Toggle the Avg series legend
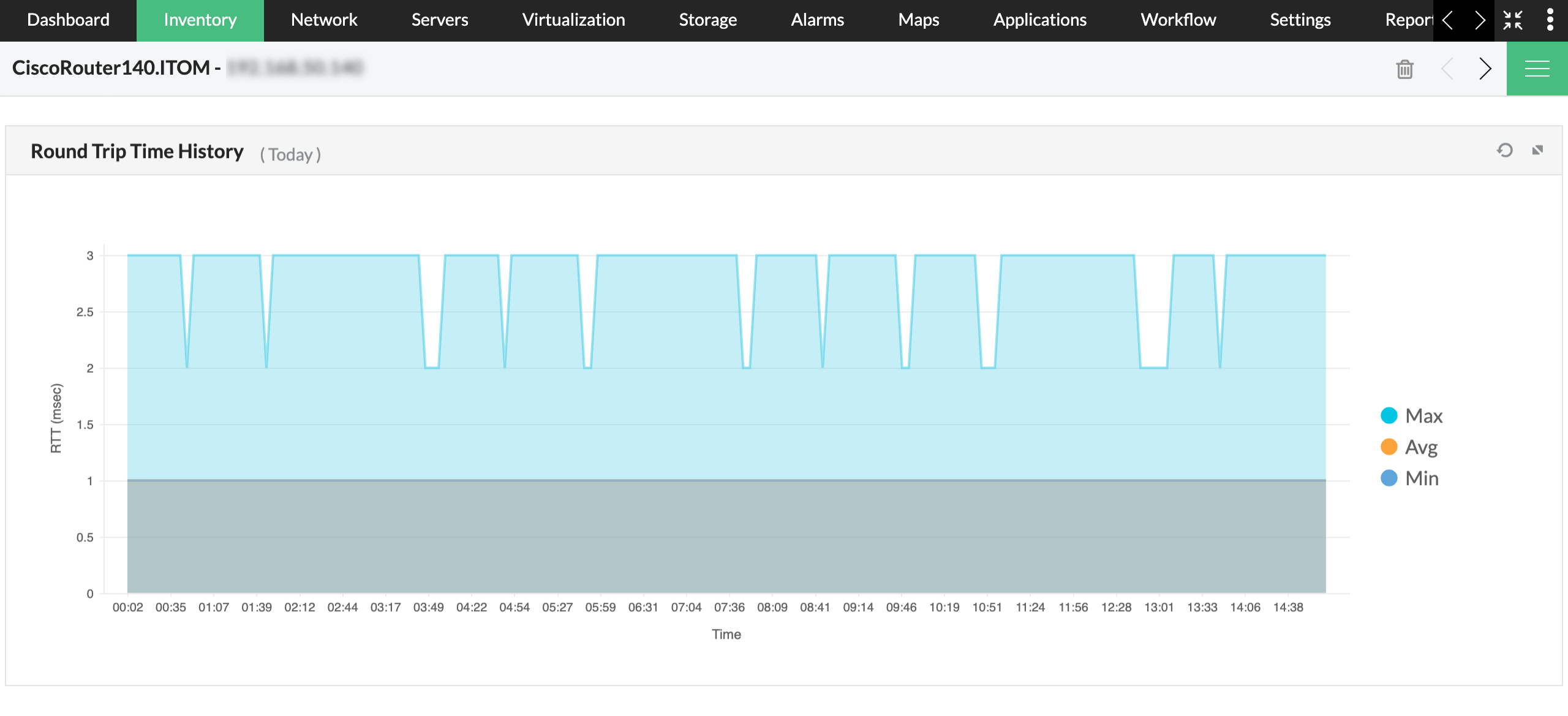This screenshot has height=716, width=1568. pyautogui.click(x=1421, y=447)
